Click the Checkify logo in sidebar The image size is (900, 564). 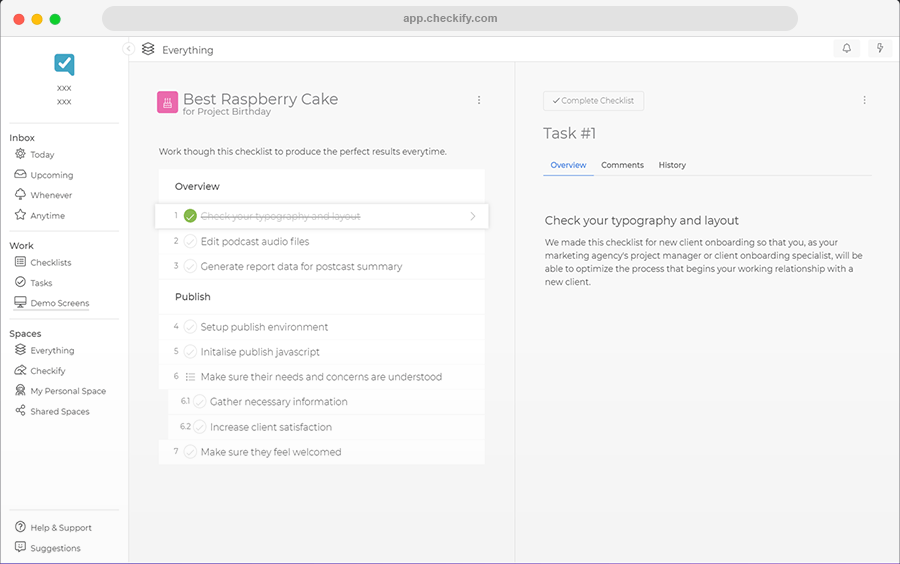click(x=64, y=64)
